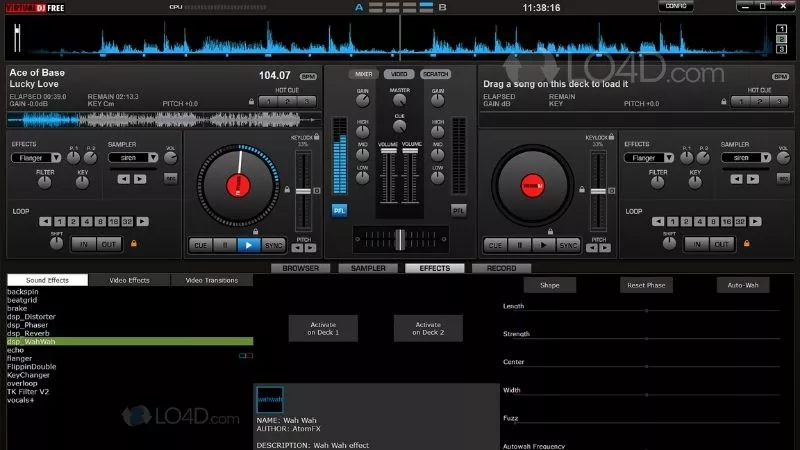This screenshot has height=450, width=800.
Task: Toggle left deck keylock padlock icon
Action: (x=317, y=137)
